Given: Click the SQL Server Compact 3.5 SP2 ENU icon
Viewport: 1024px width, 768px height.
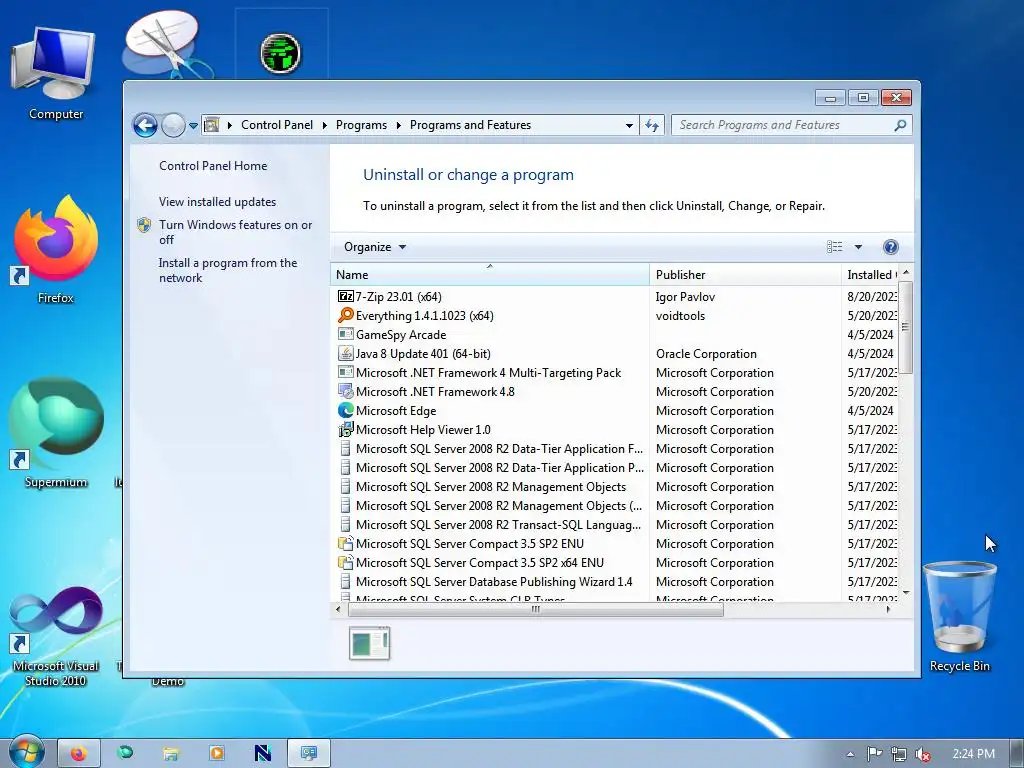Looking at the screenshot, I should pos(345,543).
